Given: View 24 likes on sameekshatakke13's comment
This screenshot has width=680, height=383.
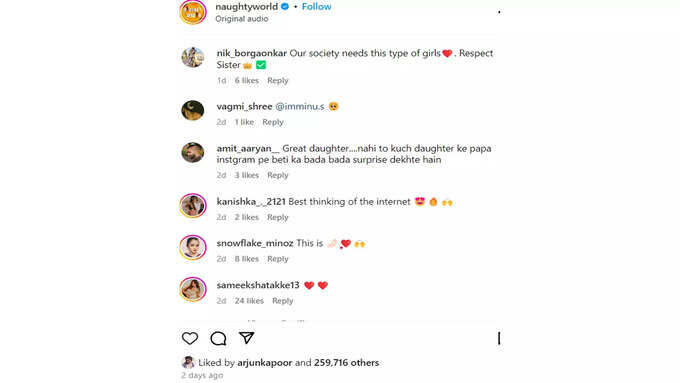Looking at the screenshot, I should 249,301.
